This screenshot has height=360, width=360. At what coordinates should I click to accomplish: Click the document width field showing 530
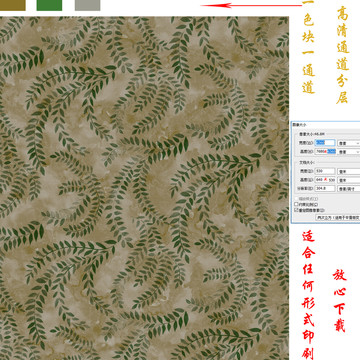(325, 171)
